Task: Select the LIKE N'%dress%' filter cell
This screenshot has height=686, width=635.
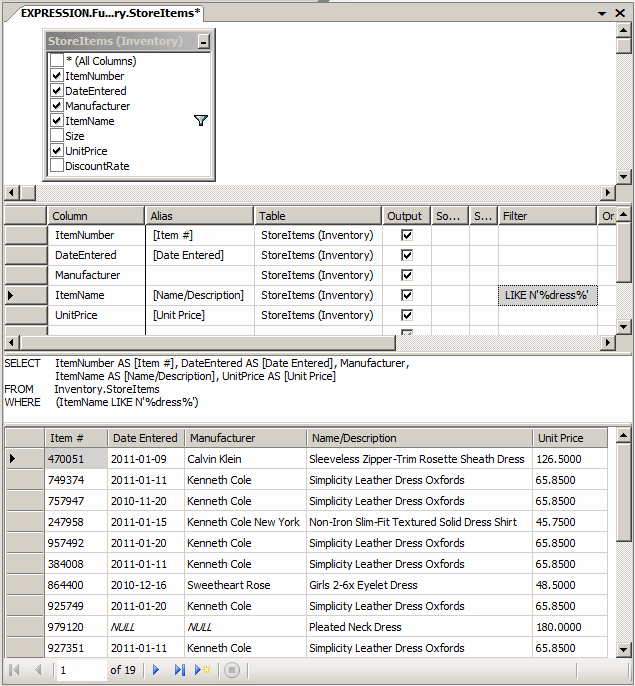Action: click(547, 295)
